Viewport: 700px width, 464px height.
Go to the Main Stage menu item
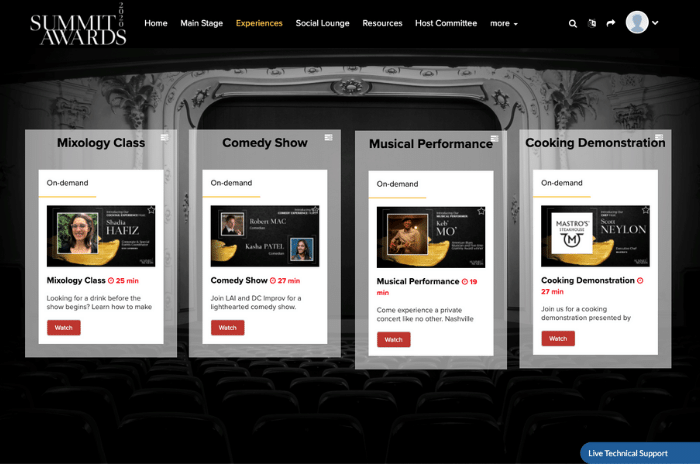pos(201,23)
